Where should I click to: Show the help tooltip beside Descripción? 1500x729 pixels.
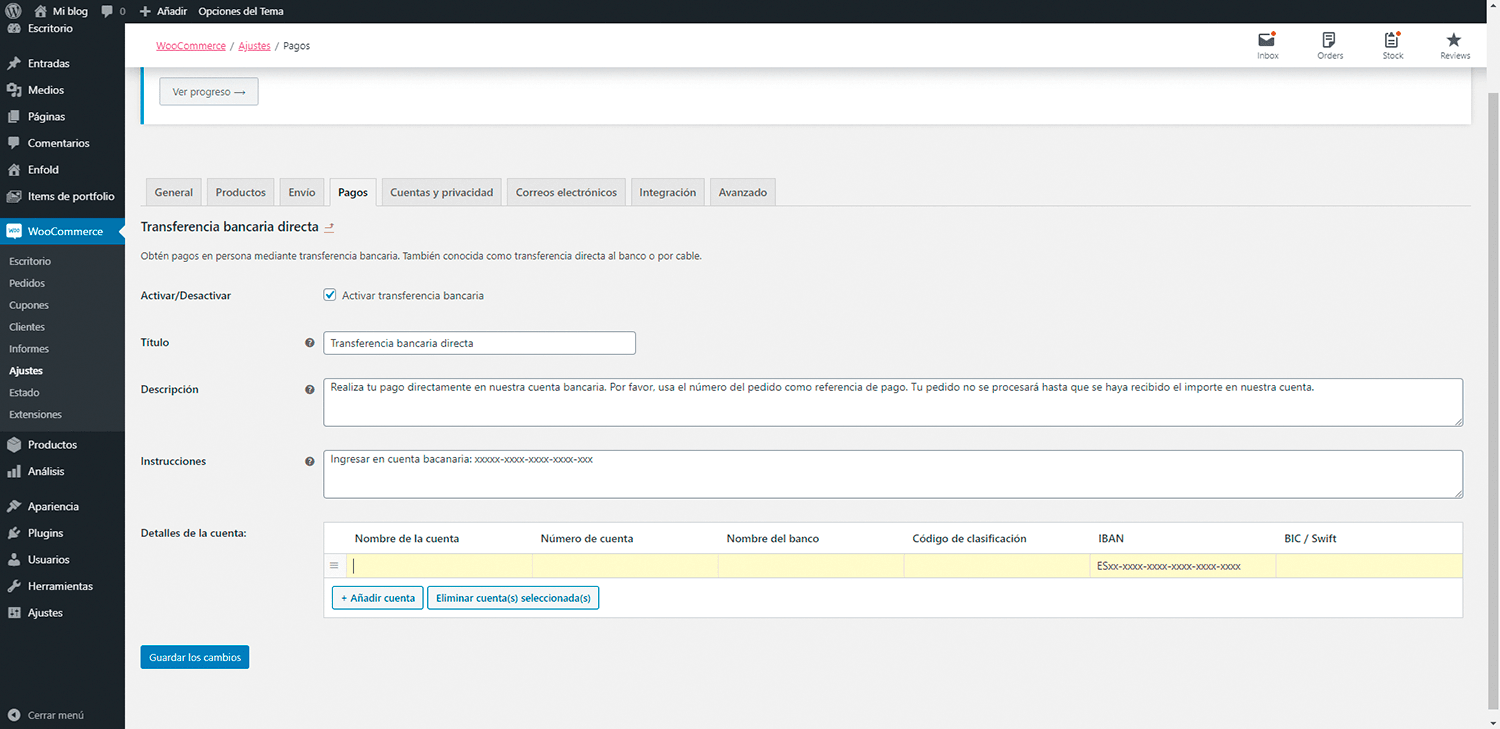click(x=310, y=390)
